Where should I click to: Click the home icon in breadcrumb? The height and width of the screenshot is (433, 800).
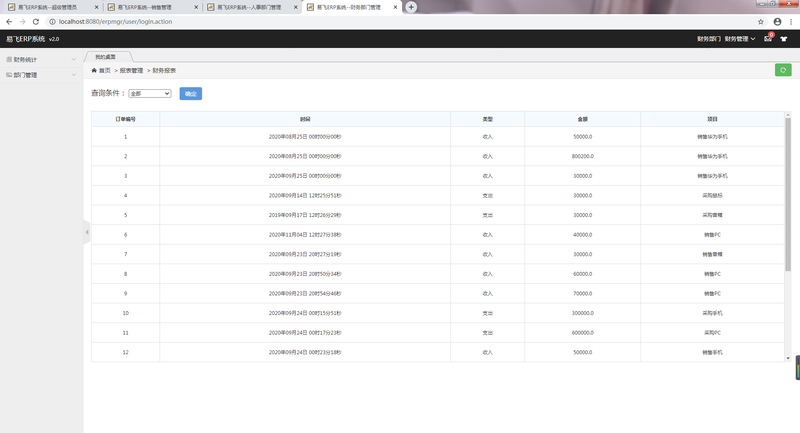click(94, 70)
